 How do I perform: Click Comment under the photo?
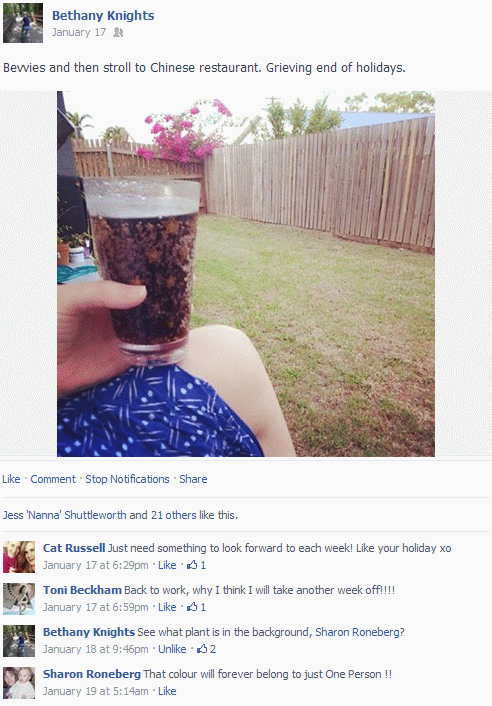[x=53, y=479]
